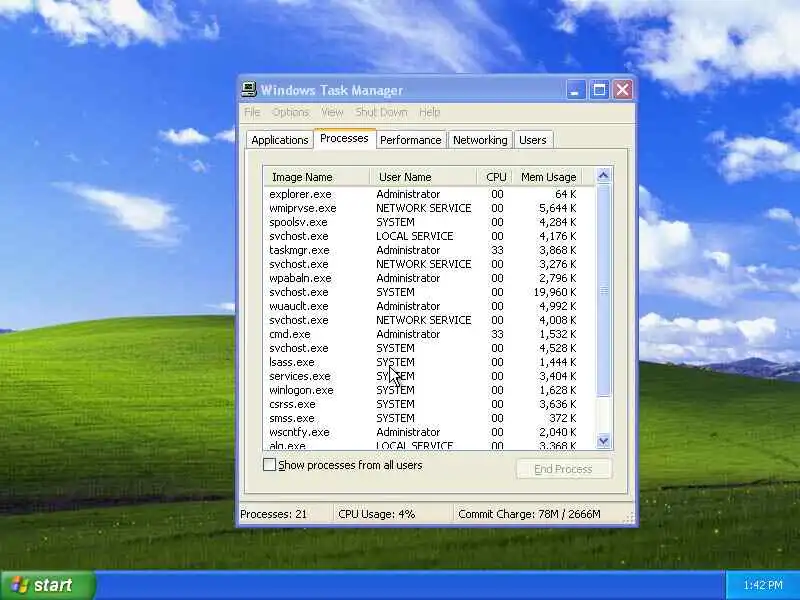Image resolution: width=800 pixels, height=600 pixels.
Task: Minimize the Task Manager window
Action: (576, 90)
